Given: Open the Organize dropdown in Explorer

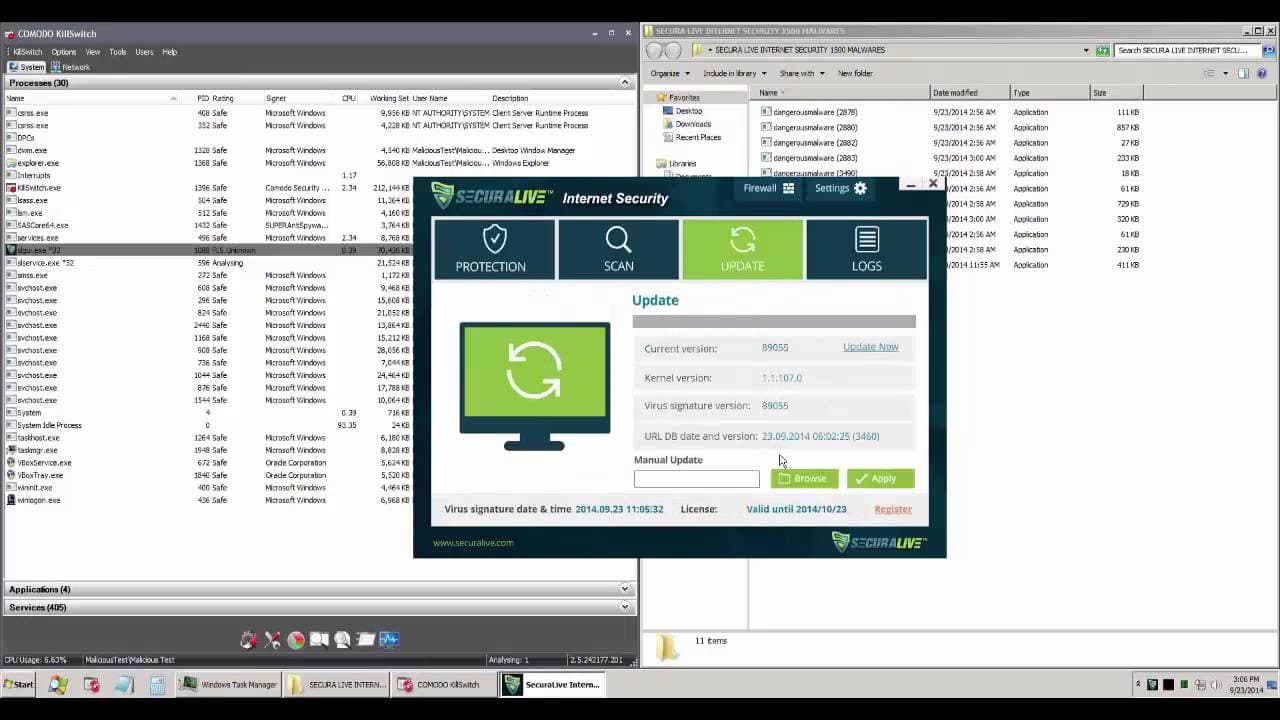Looking at the screenshot, I should click(x=670, y=73).
